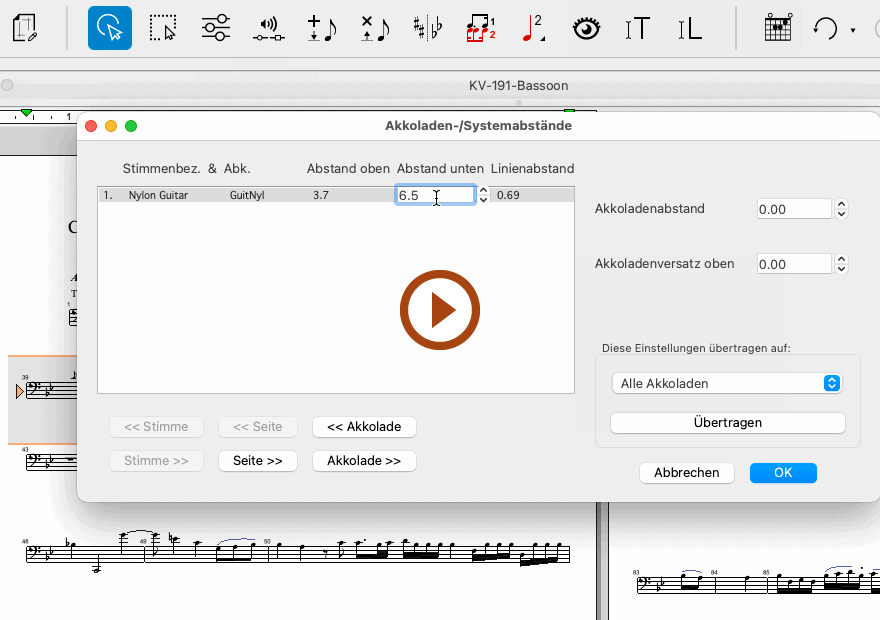This screenshot has width=880, height=620.
Task: Adjust Akkoladenversatz oben stepper
Action: (x=841, y=264)
